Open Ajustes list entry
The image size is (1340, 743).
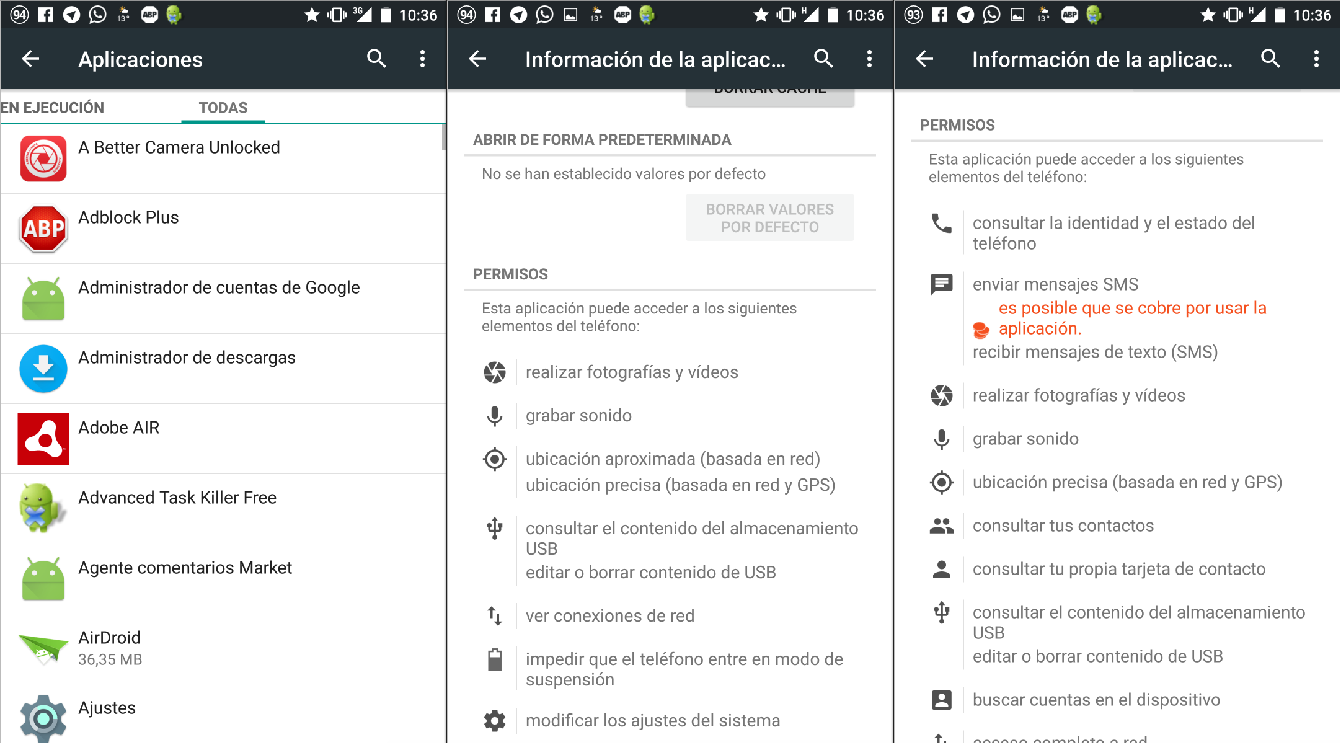tap(223, 714)
